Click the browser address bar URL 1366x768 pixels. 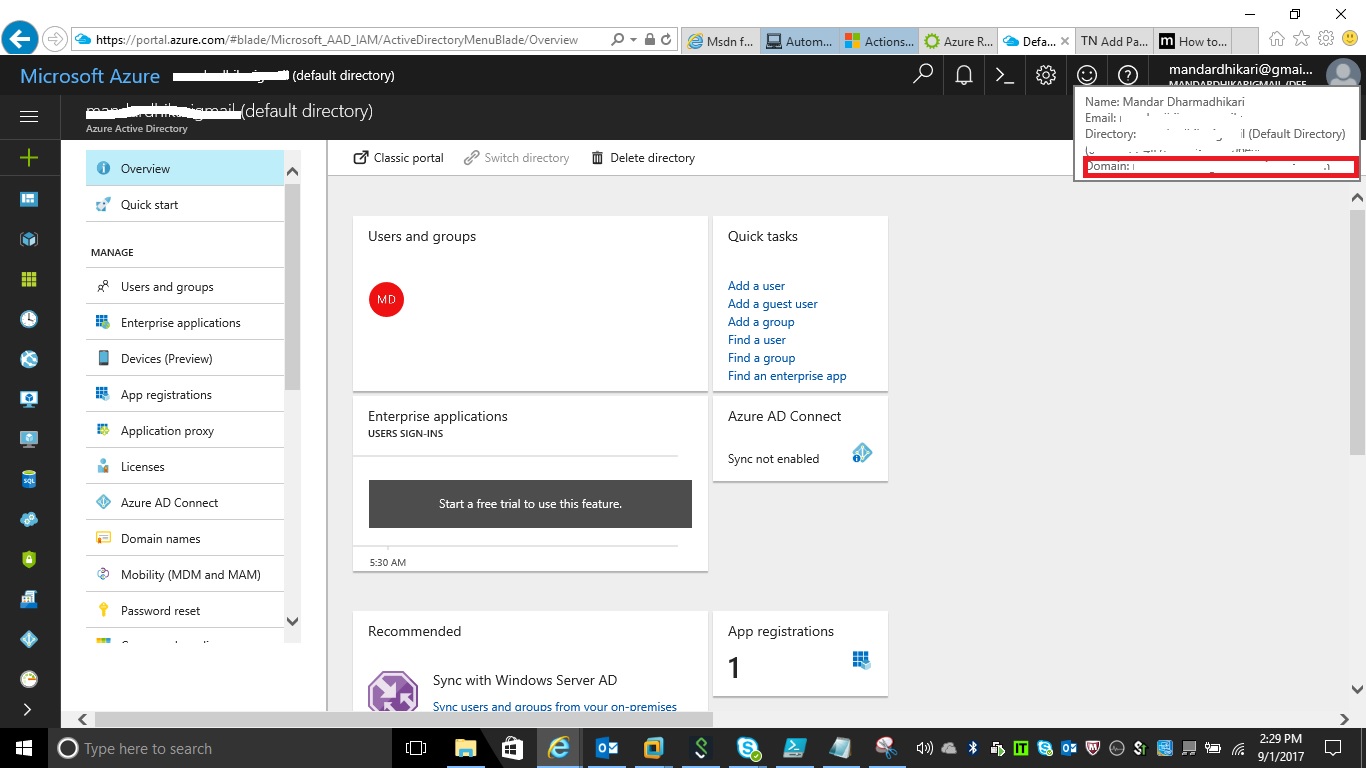[337, 40]
